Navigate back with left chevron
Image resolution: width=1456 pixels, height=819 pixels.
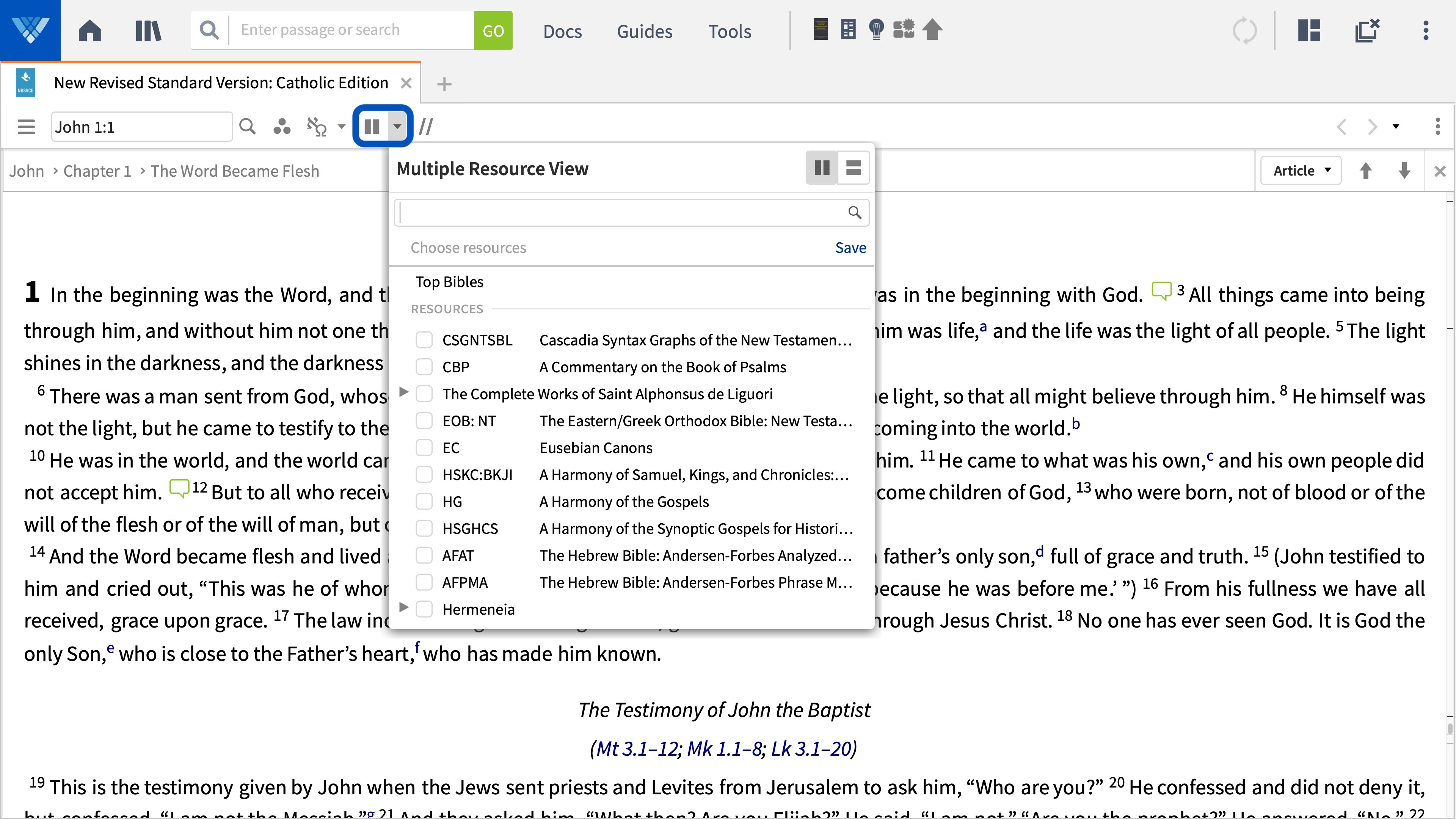tap(1342, 127)
